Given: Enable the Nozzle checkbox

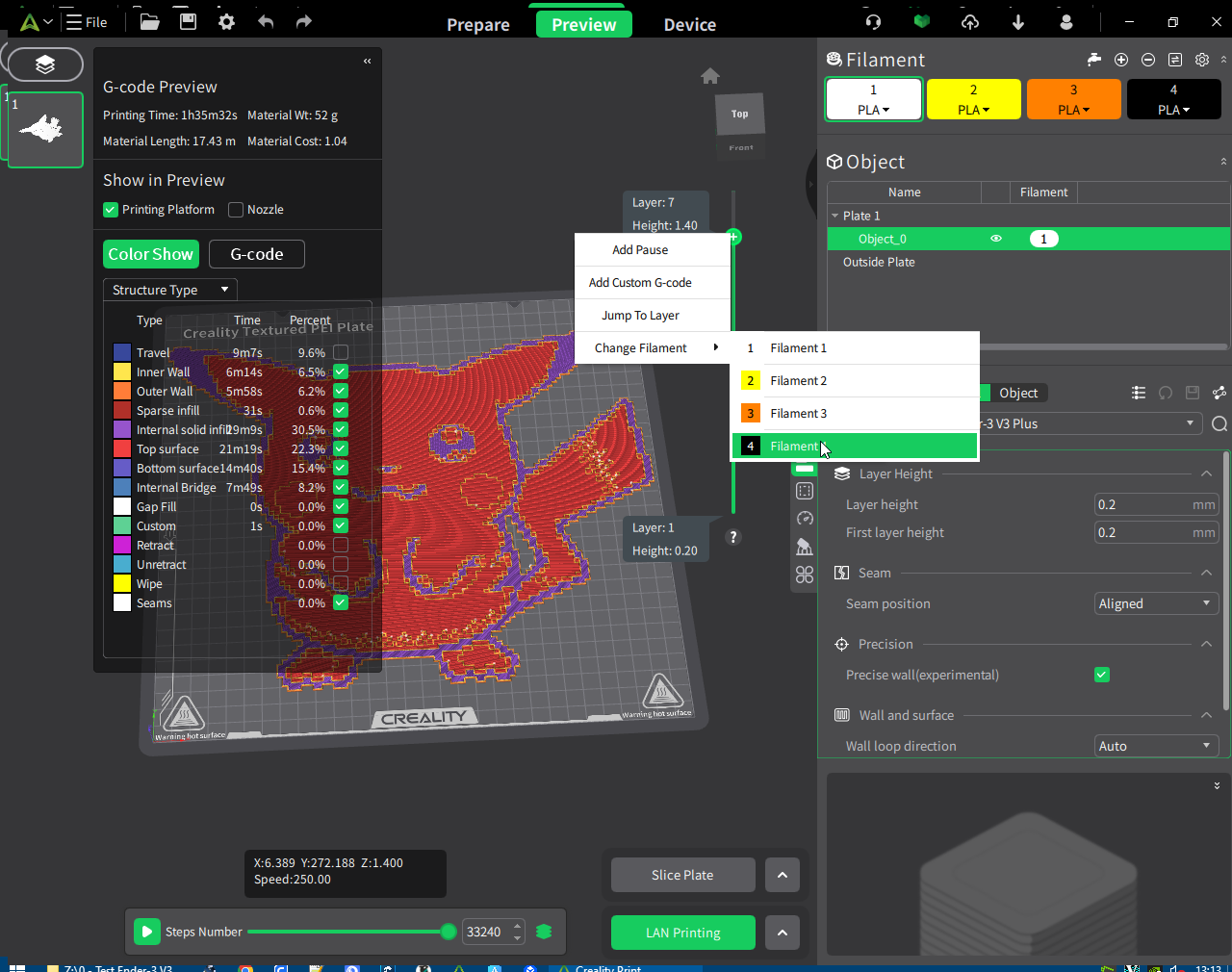Looking at the screenshot, I should tap(236, 210).
